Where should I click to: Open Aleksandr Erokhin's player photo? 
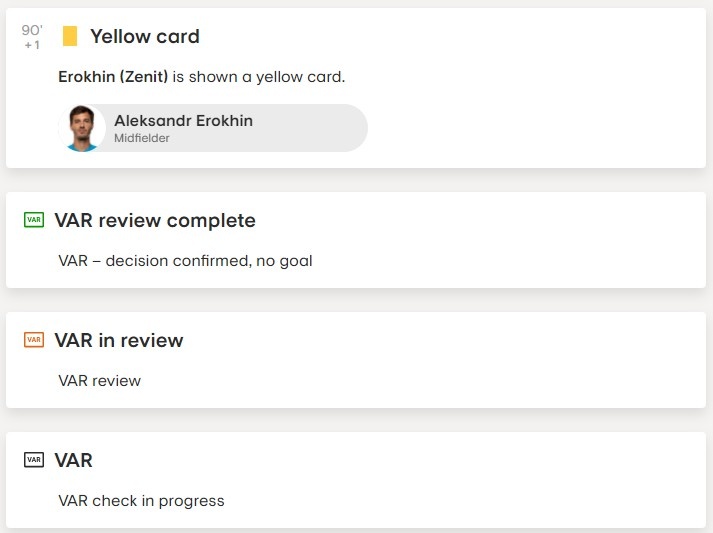pos(82,128)
